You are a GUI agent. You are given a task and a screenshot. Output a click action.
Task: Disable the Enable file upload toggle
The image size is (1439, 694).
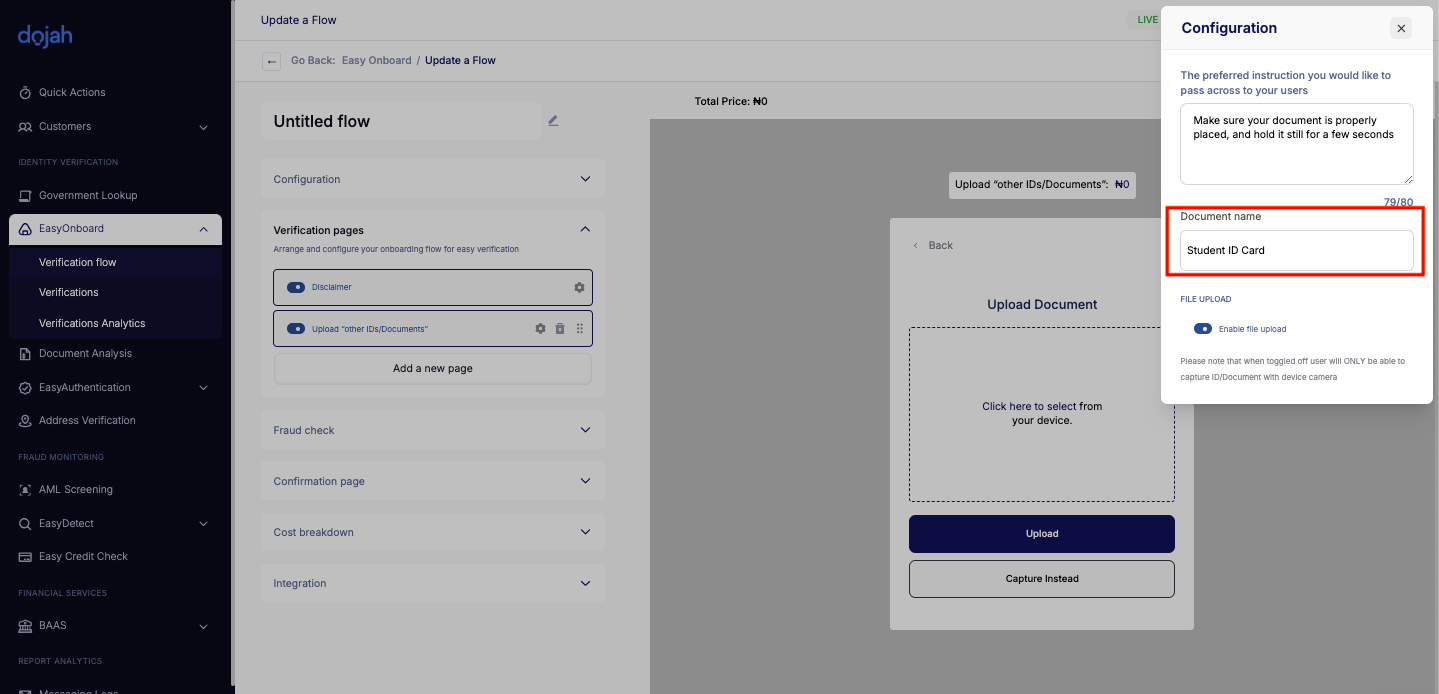coord(1203,329)
